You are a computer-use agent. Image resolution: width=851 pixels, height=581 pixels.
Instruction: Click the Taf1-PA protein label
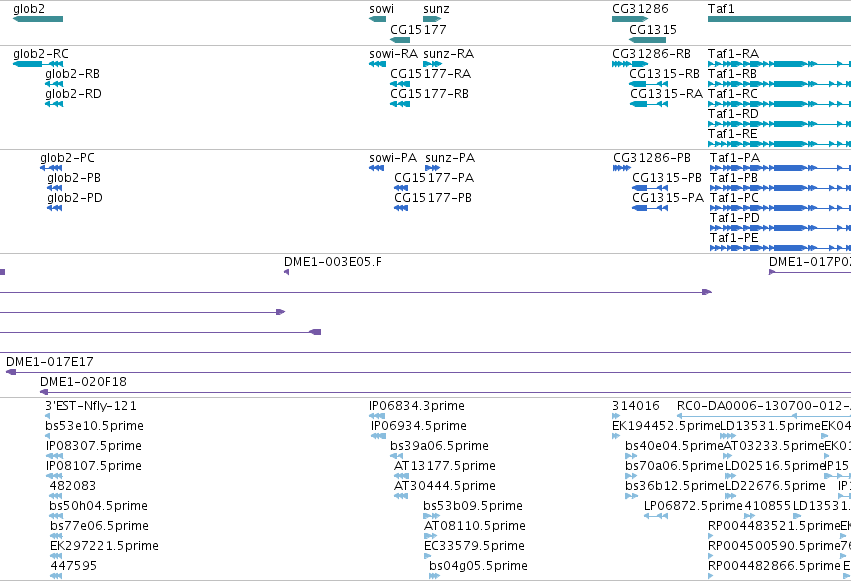pos(735,158)
